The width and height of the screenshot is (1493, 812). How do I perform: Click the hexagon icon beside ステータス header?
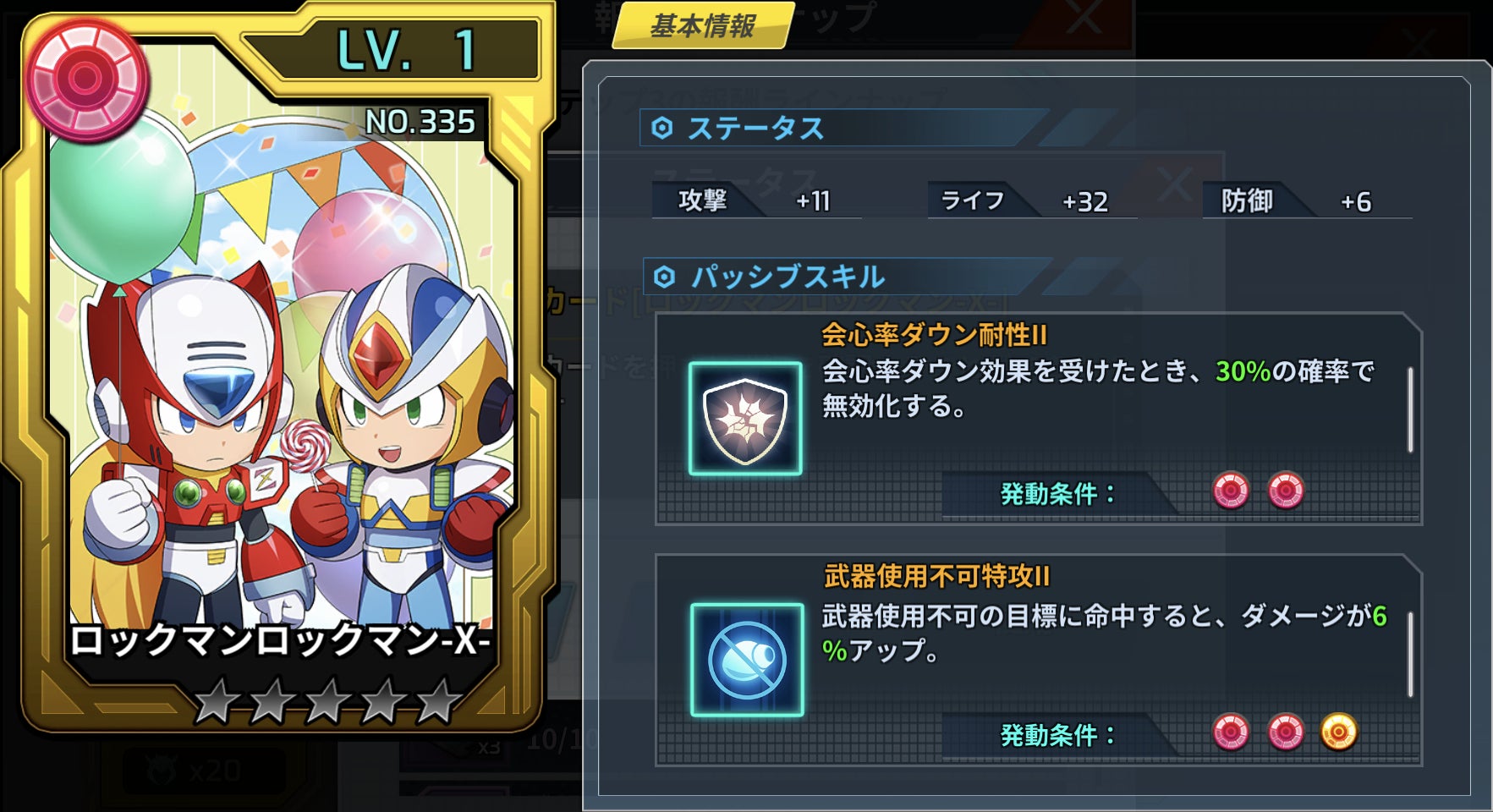(x=662, y=129)
